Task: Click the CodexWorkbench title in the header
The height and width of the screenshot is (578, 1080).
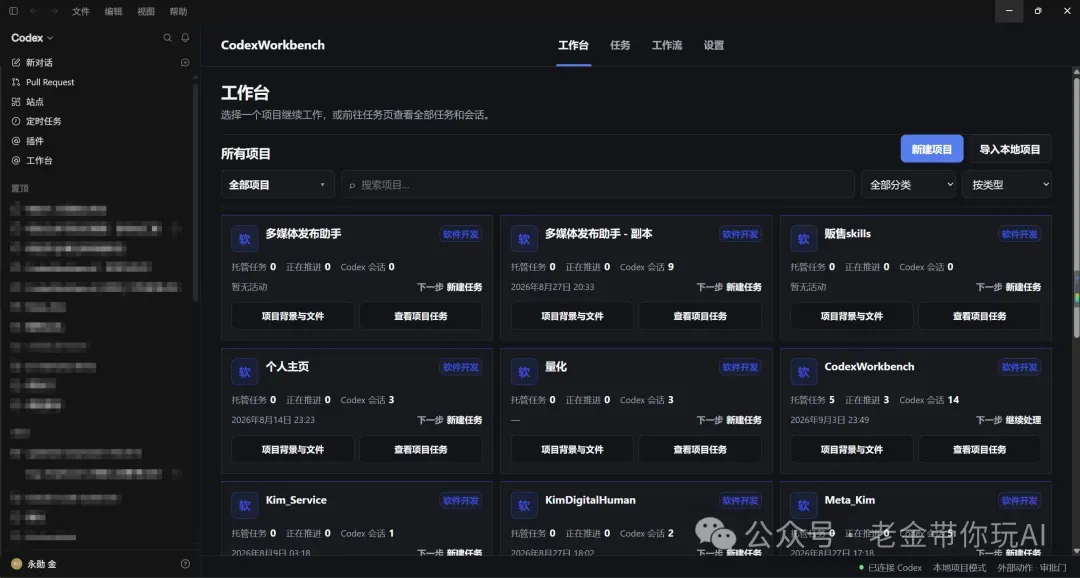Action: click(273, 45)
